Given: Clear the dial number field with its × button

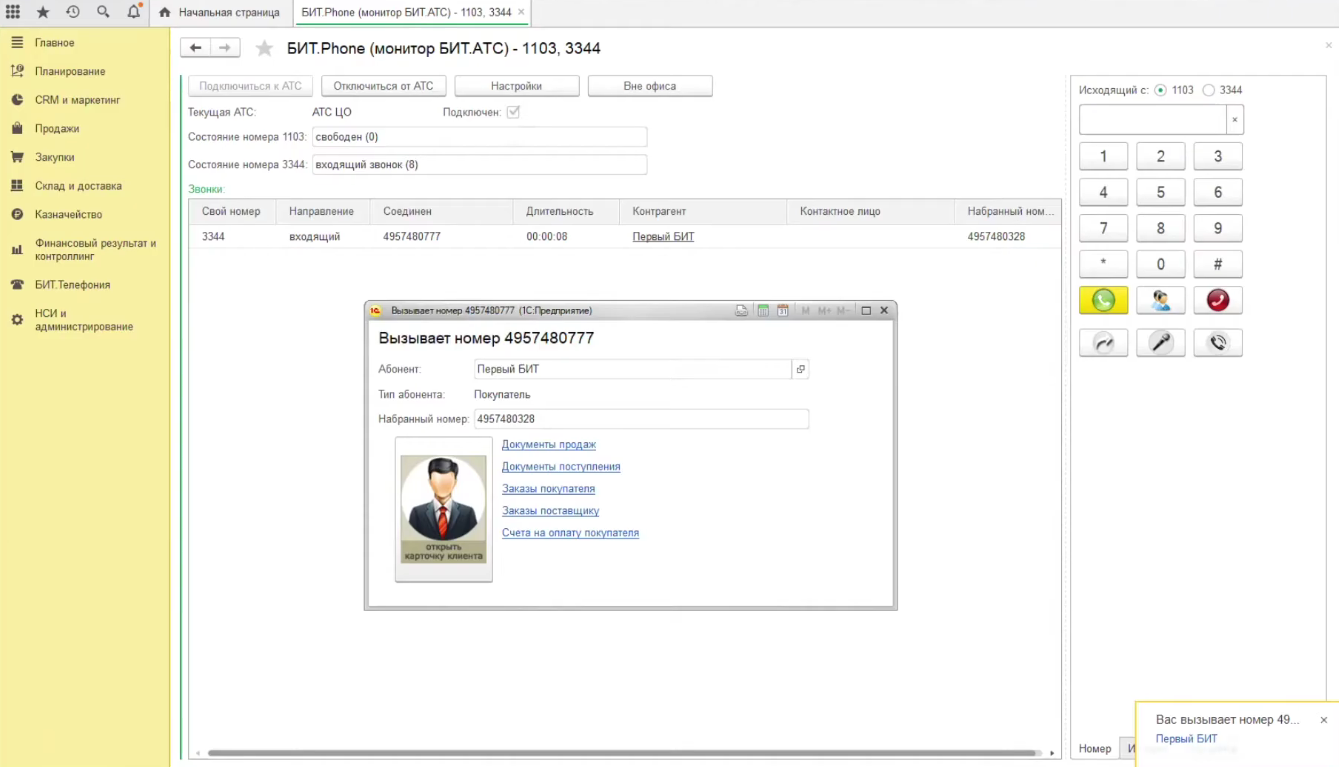Looking at the screenshot, I should pos(1235,120).
